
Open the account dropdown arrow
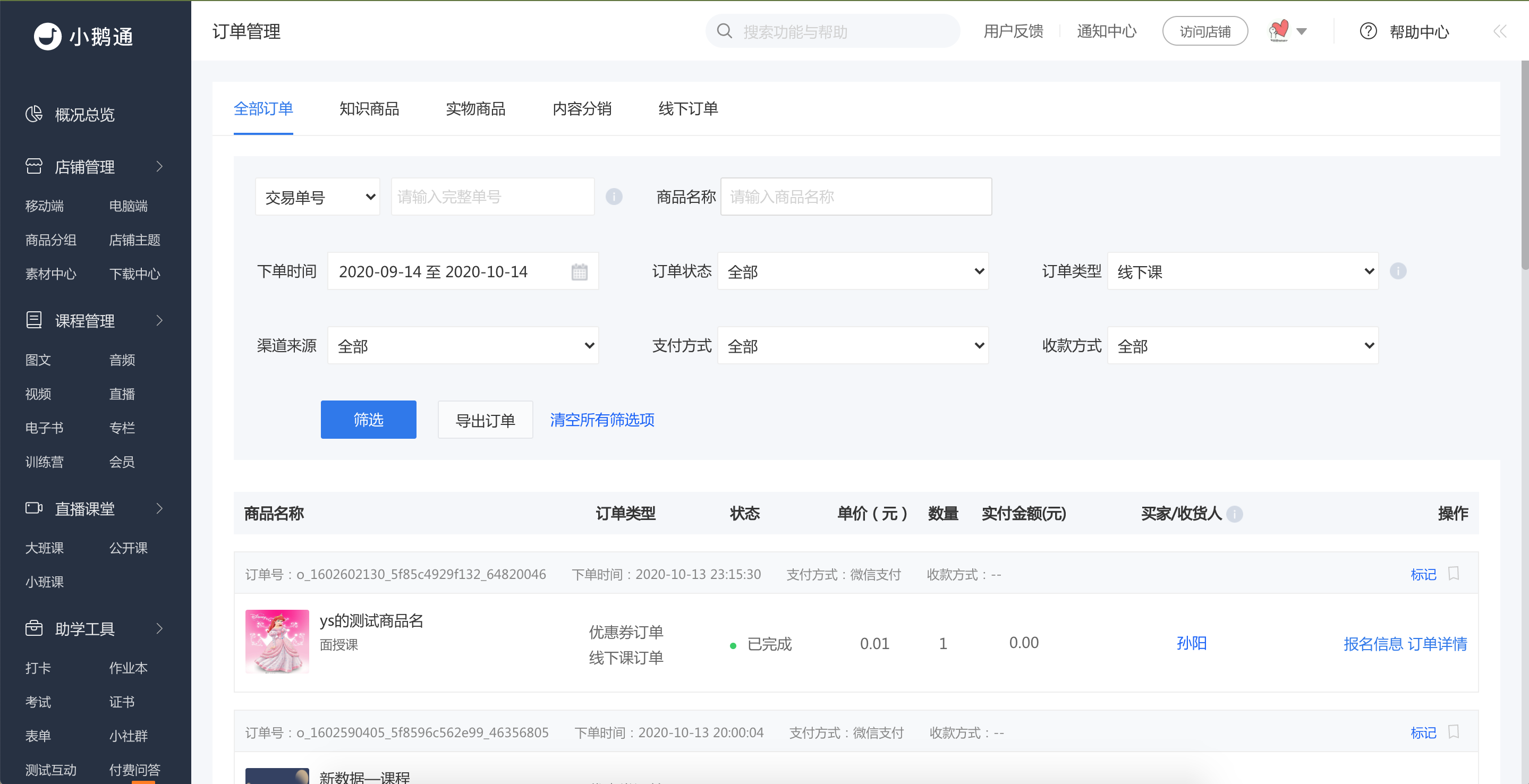point(1301,31)
